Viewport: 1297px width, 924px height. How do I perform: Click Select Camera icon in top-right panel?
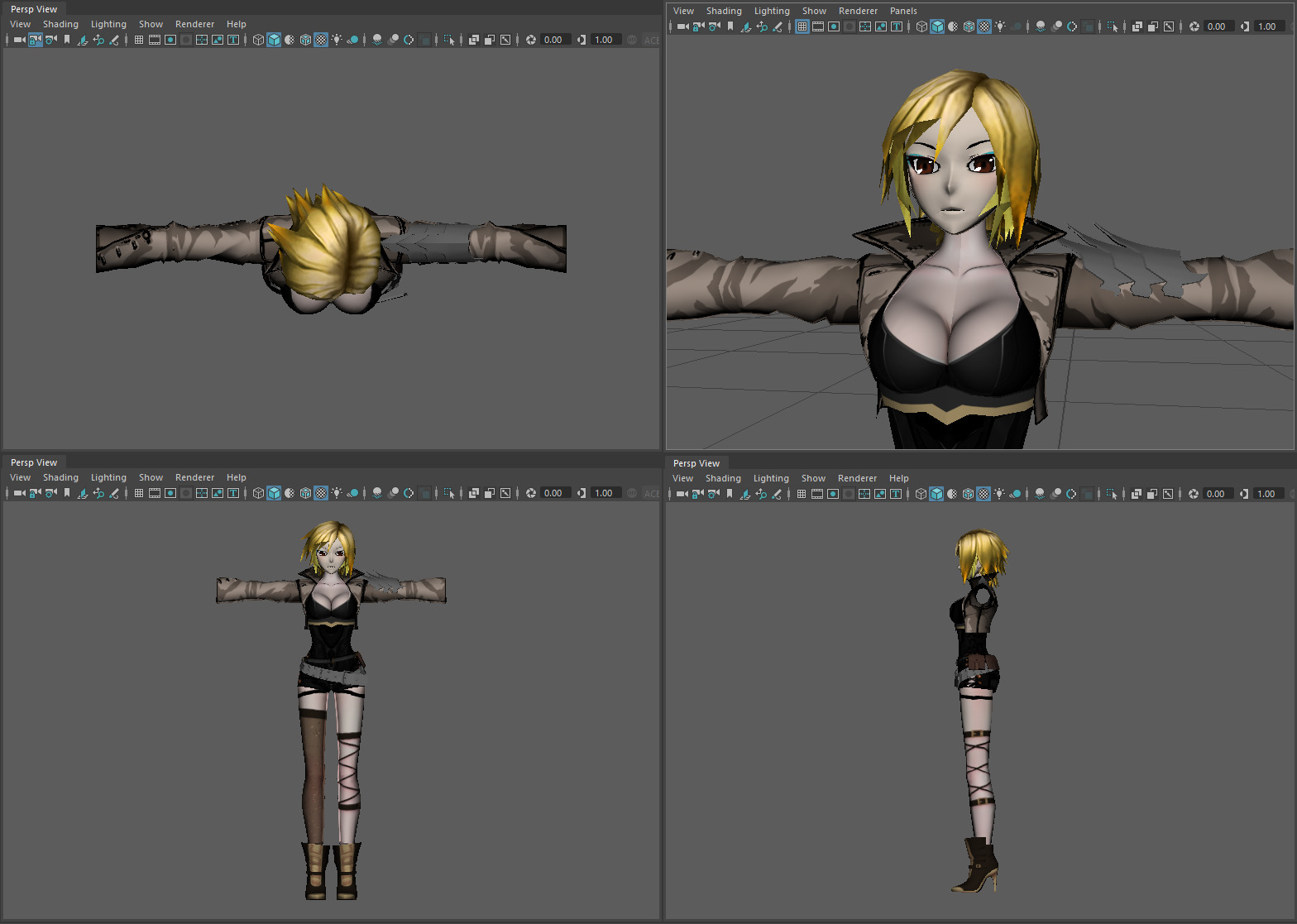(x=682, y=26)
